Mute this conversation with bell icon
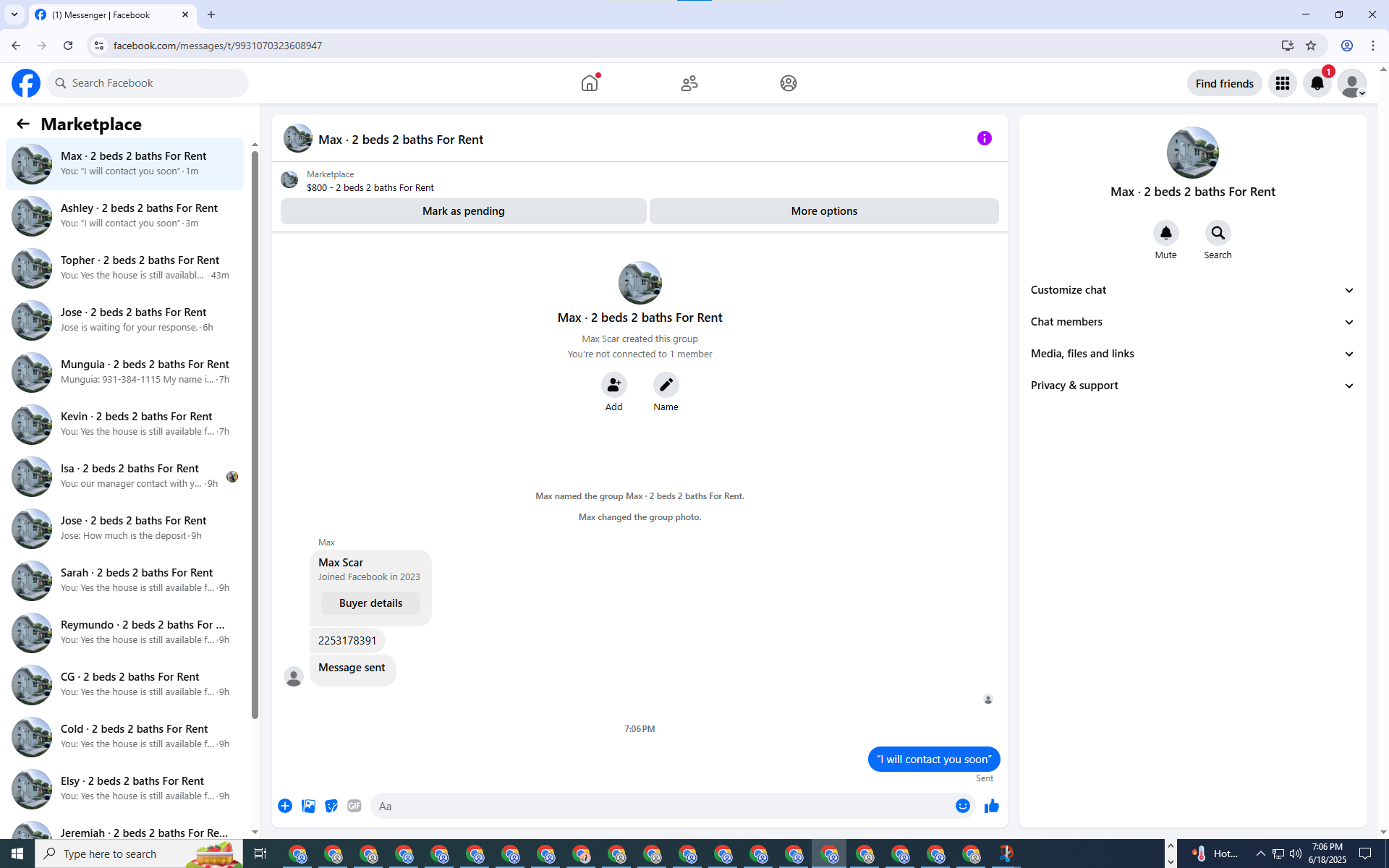1389x868 pixels. click(x=1165, y=233)
